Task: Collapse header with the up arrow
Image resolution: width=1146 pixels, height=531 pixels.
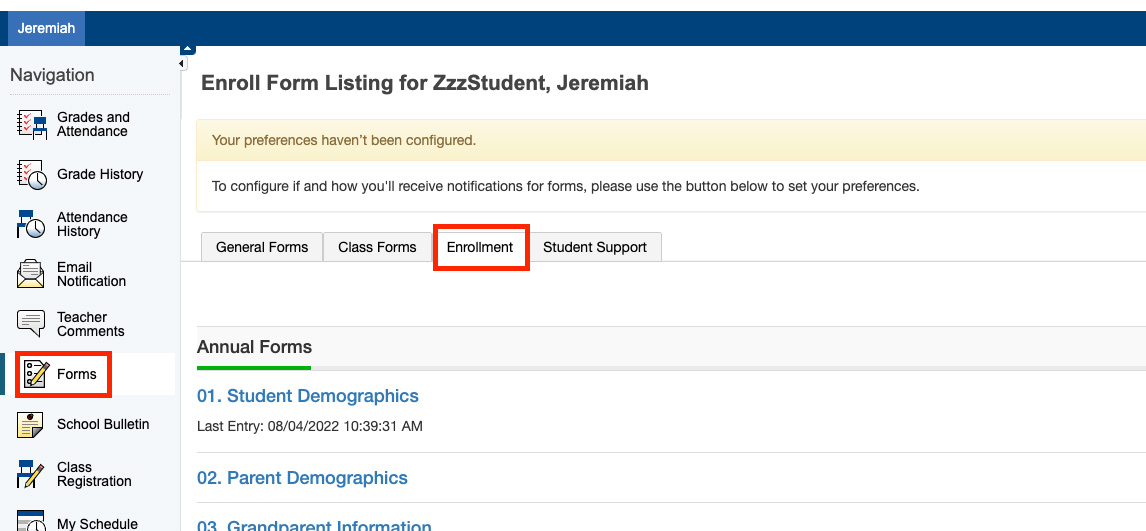Action: [x=188, y=50]
